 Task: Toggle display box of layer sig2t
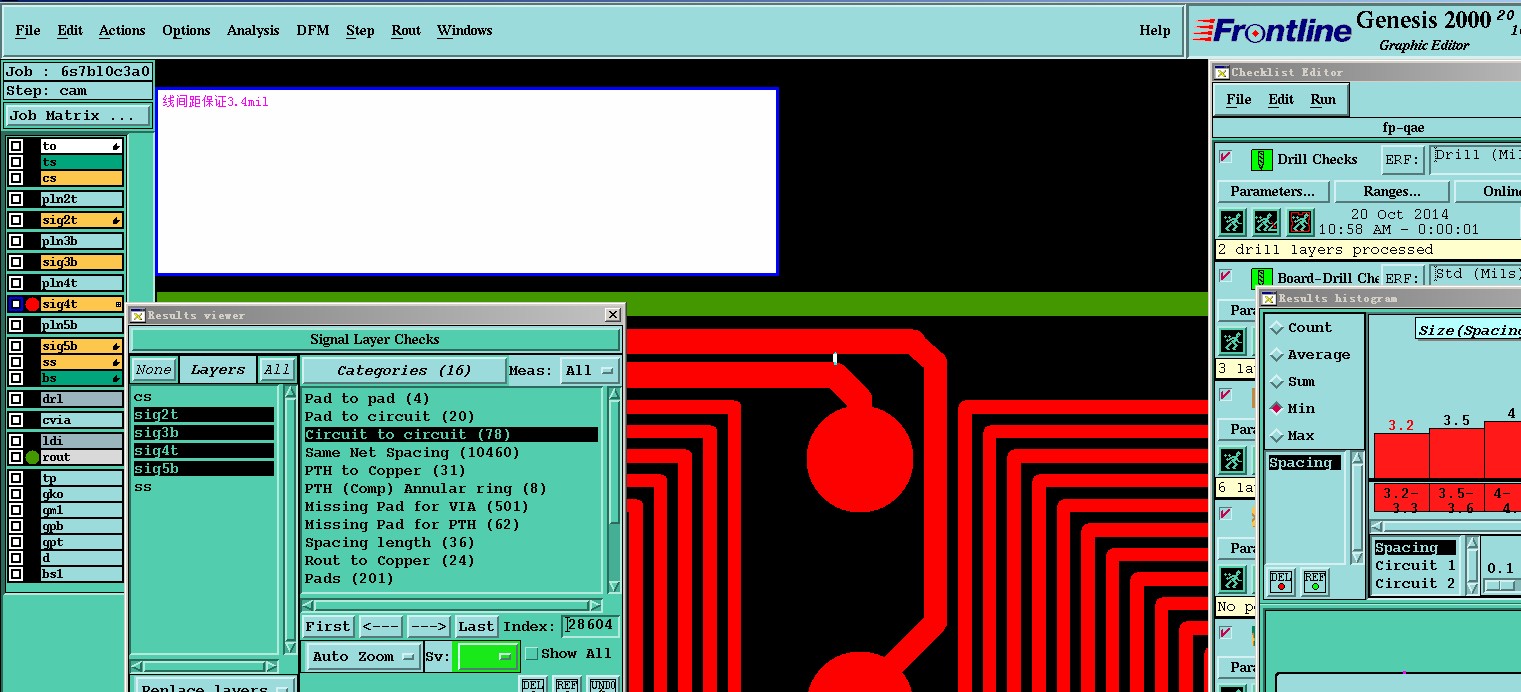pos(15,220)
